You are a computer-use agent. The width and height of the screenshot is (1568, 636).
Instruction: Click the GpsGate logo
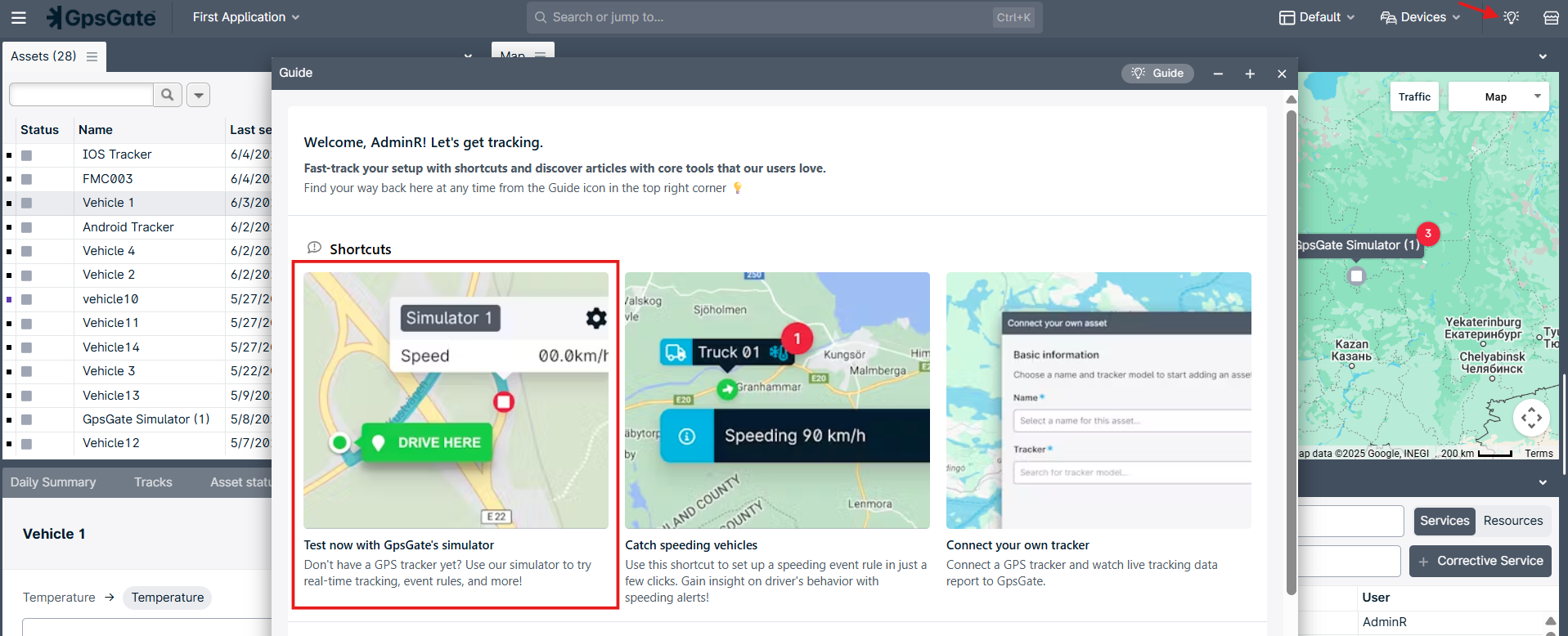101,17
